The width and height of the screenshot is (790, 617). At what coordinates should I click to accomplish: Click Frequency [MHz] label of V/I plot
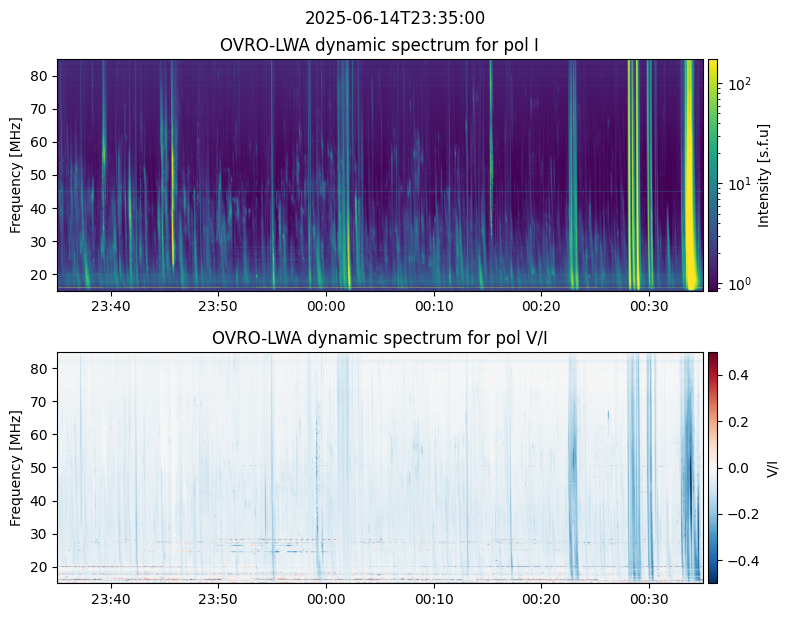coord(16,467)
